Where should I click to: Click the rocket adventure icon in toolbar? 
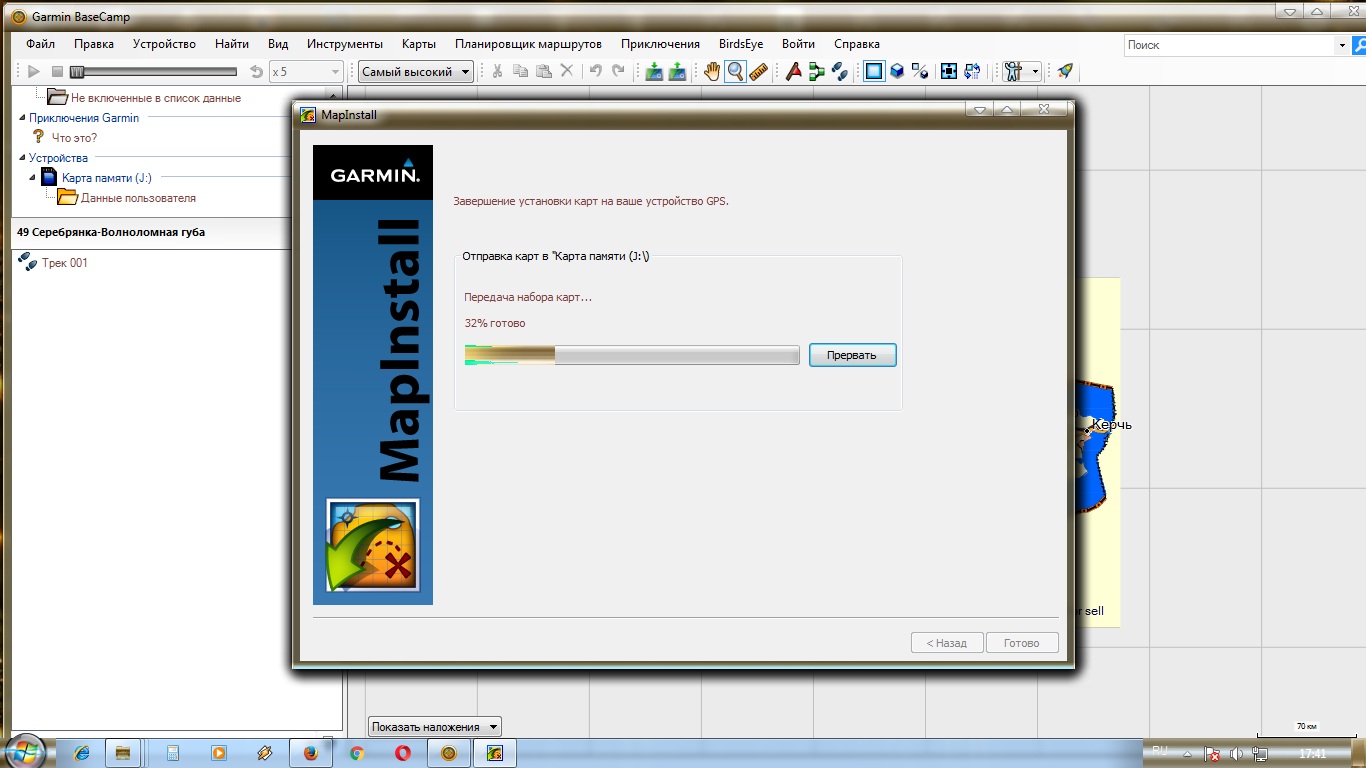pos(1065,71)
